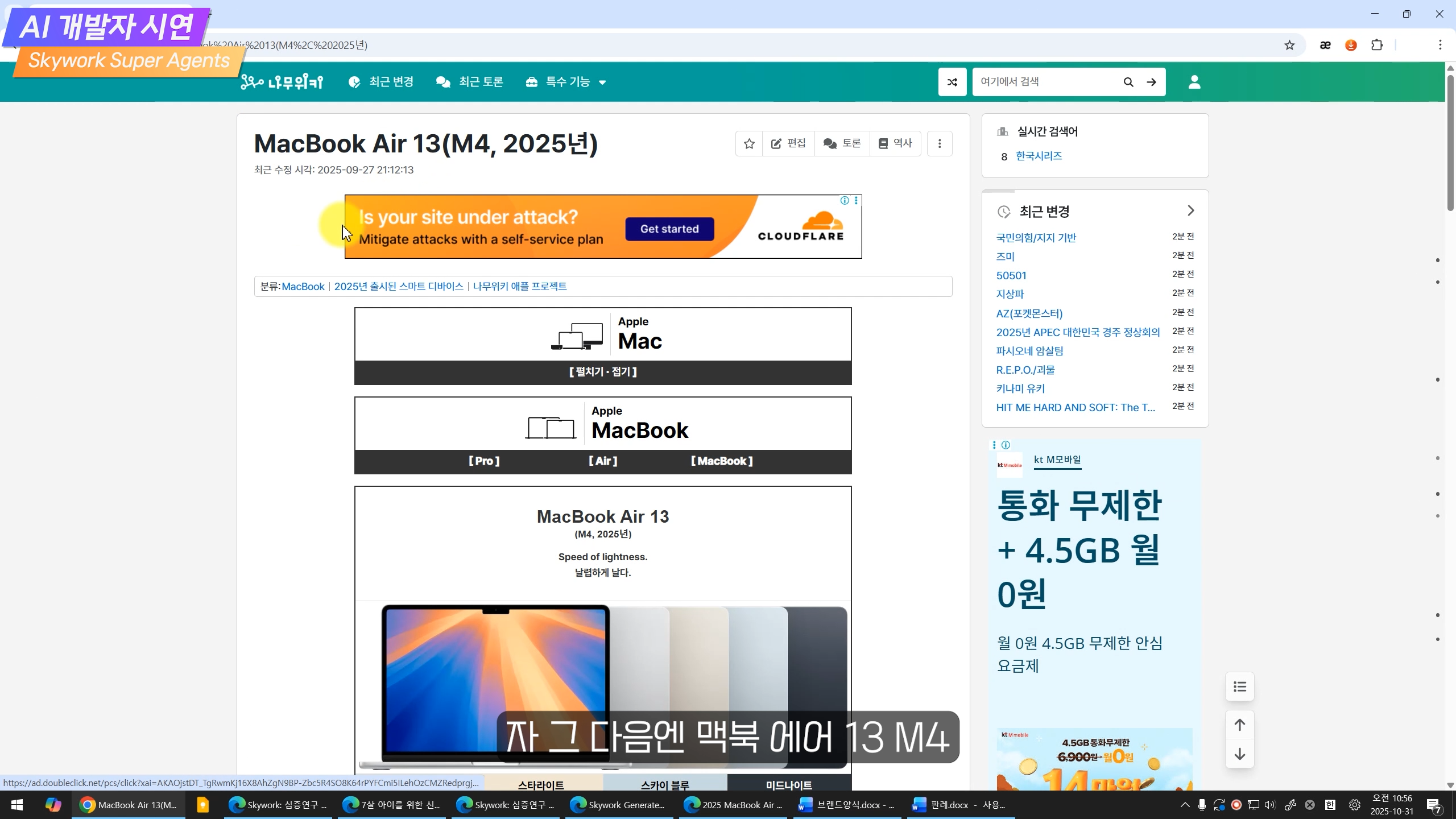
Task: Open the user profile icon
Action: tap(1194, 82)
